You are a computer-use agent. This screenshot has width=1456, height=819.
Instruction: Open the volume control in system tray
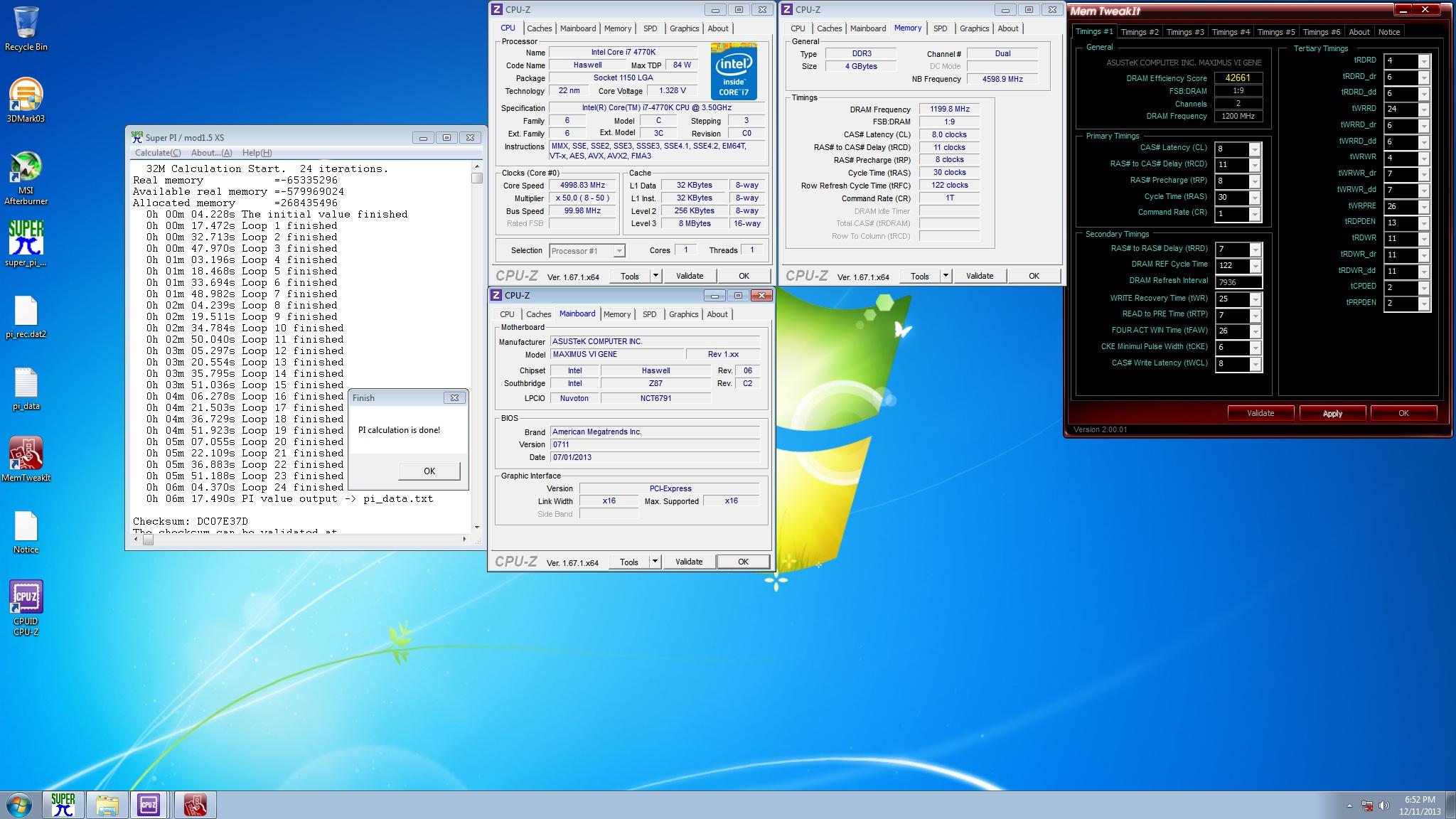1383,805
